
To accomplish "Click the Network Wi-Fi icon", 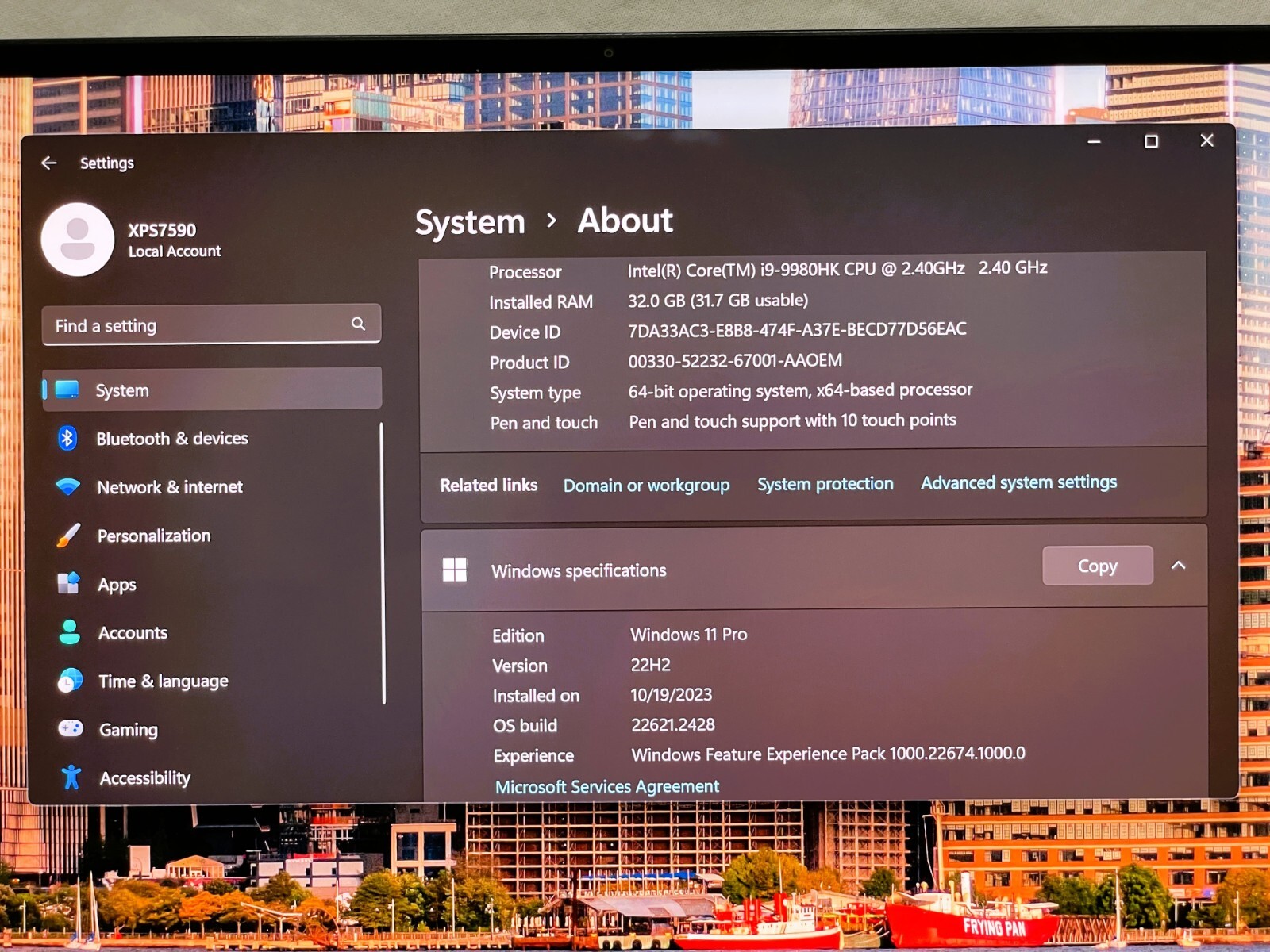I will pyautogui.click(x=68, y=487).
